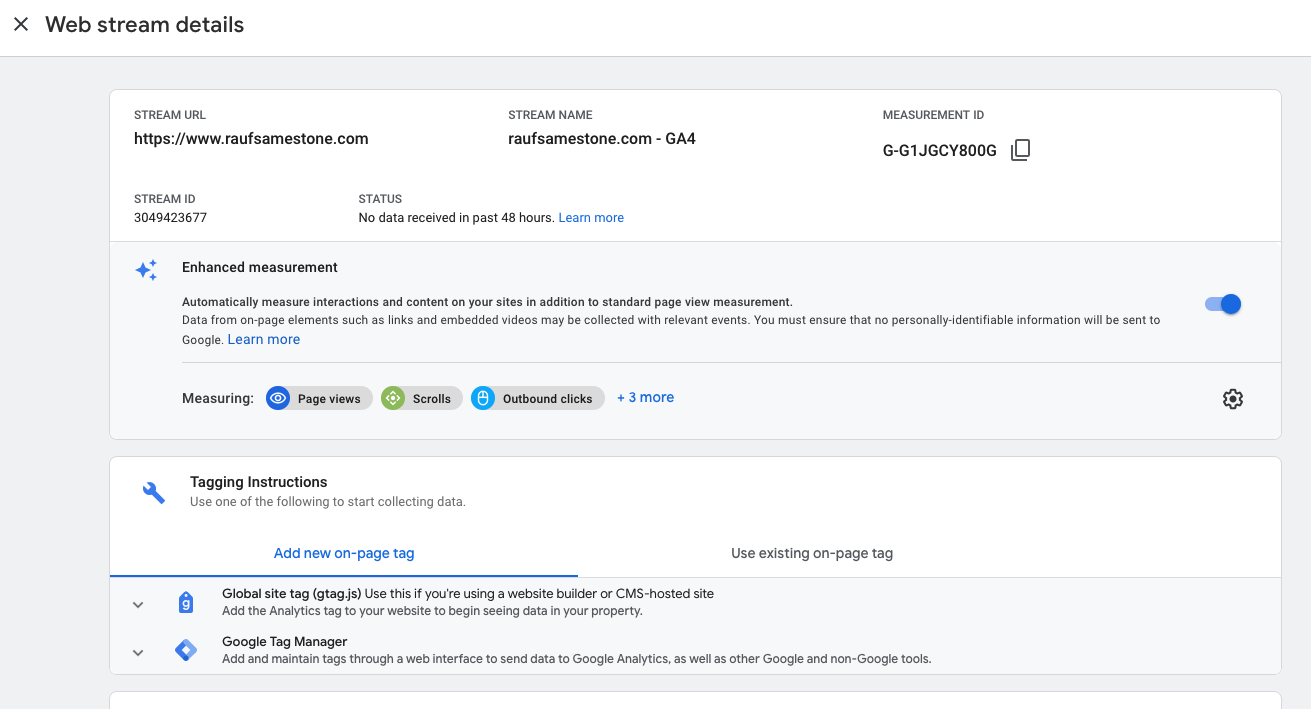Screen dimensions: 1311x709
Task: Select the Outbound clicks chip
Action: click(538, 398)
